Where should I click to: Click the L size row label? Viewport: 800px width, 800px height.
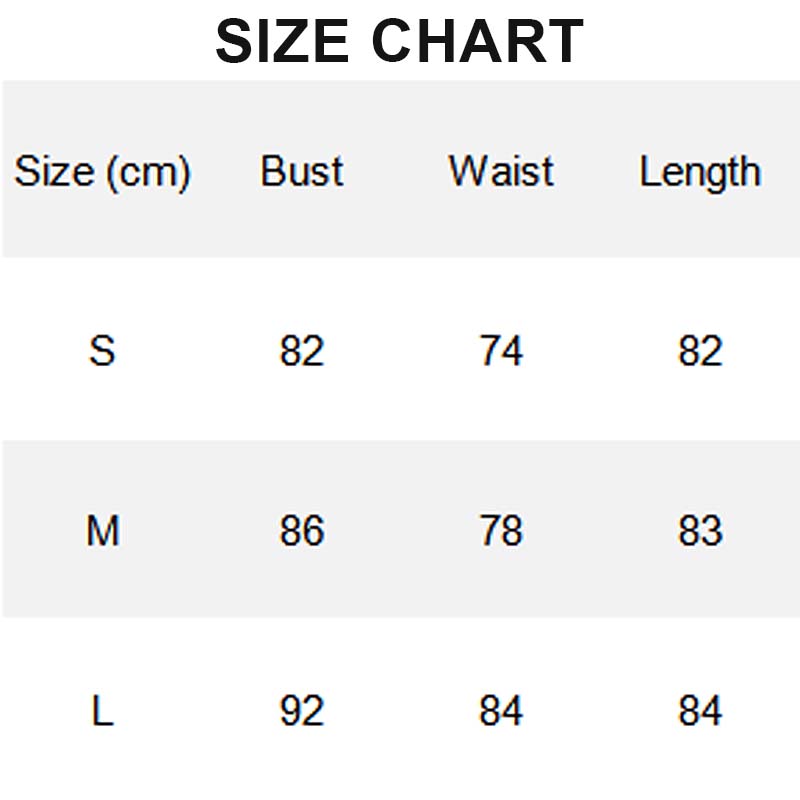102,711
